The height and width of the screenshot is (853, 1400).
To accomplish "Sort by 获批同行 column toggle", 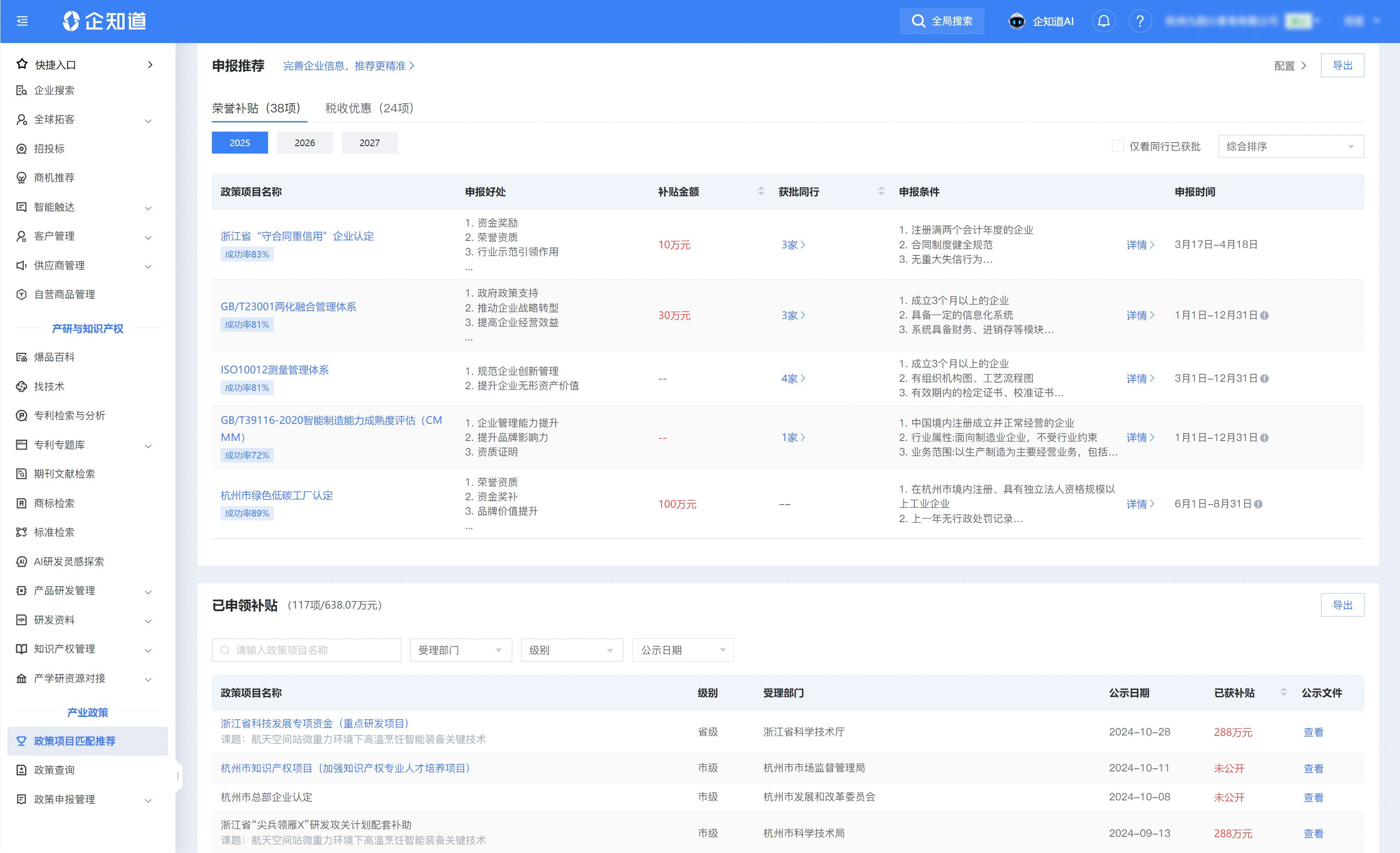I will [x=881, y=191].
